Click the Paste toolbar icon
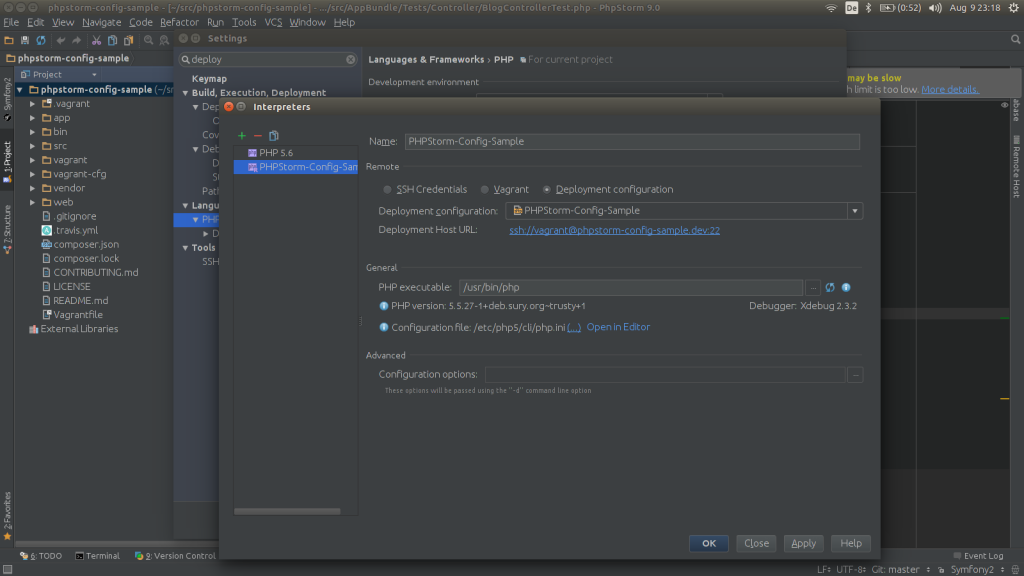The image size is (1024, 576). [129, 40]
